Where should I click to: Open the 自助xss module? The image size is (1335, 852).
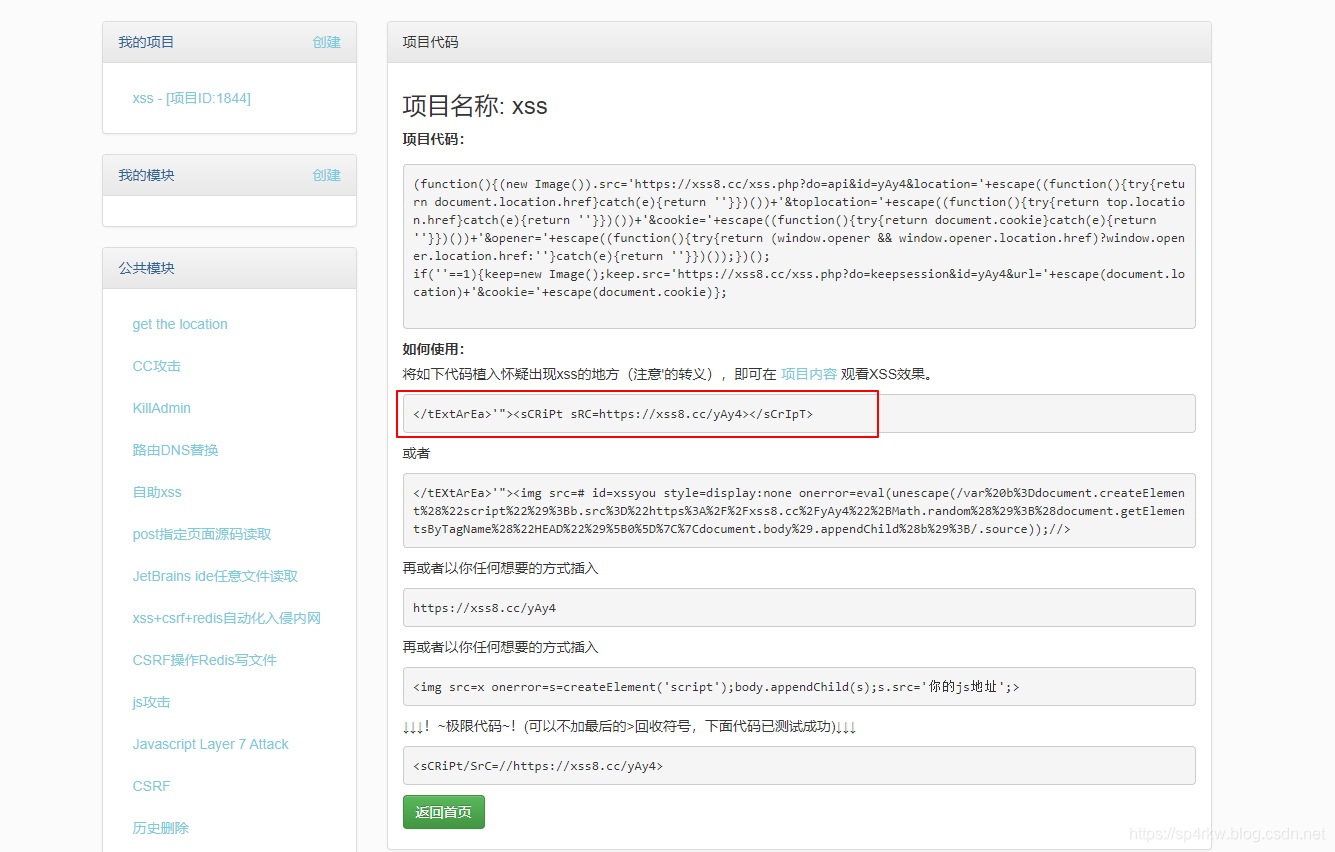pyautogui.click(x=157, y=492)
